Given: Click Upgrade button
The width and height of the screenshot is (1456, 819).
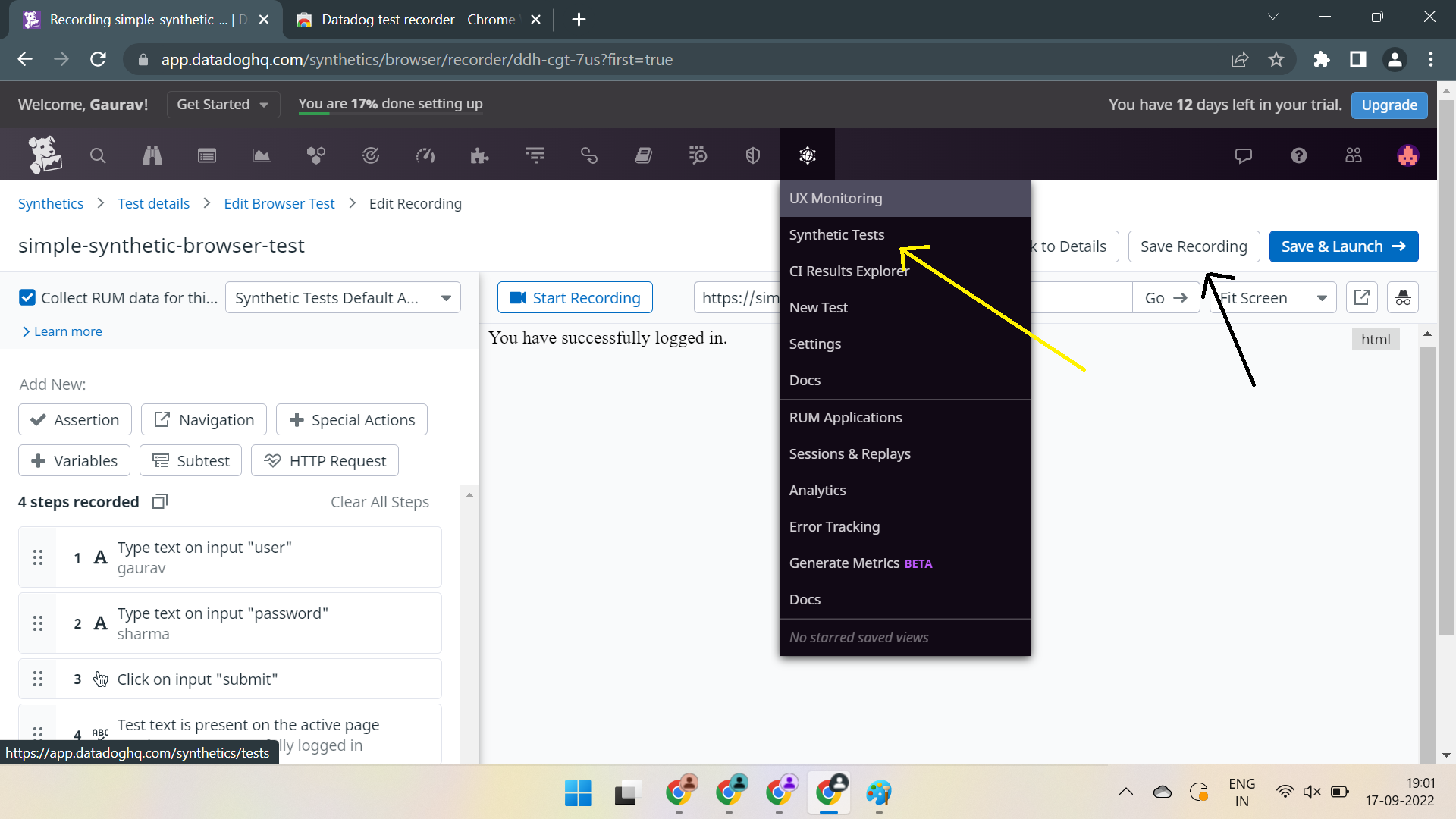Looking at the screenshot, I should pyautogui.click(x=1389, y=105).
